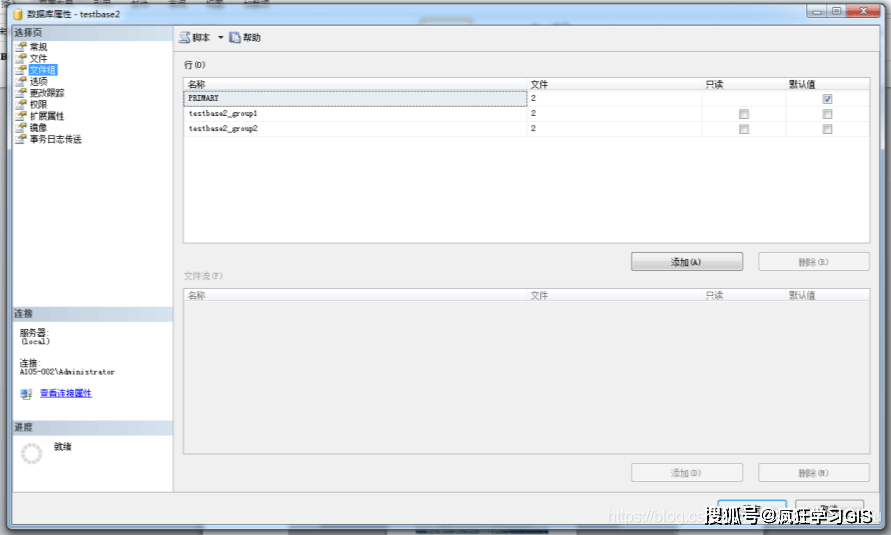891x535 pixels.
Task: Select the testbase2_group2 name cell
Action: (x=355, y=128)
